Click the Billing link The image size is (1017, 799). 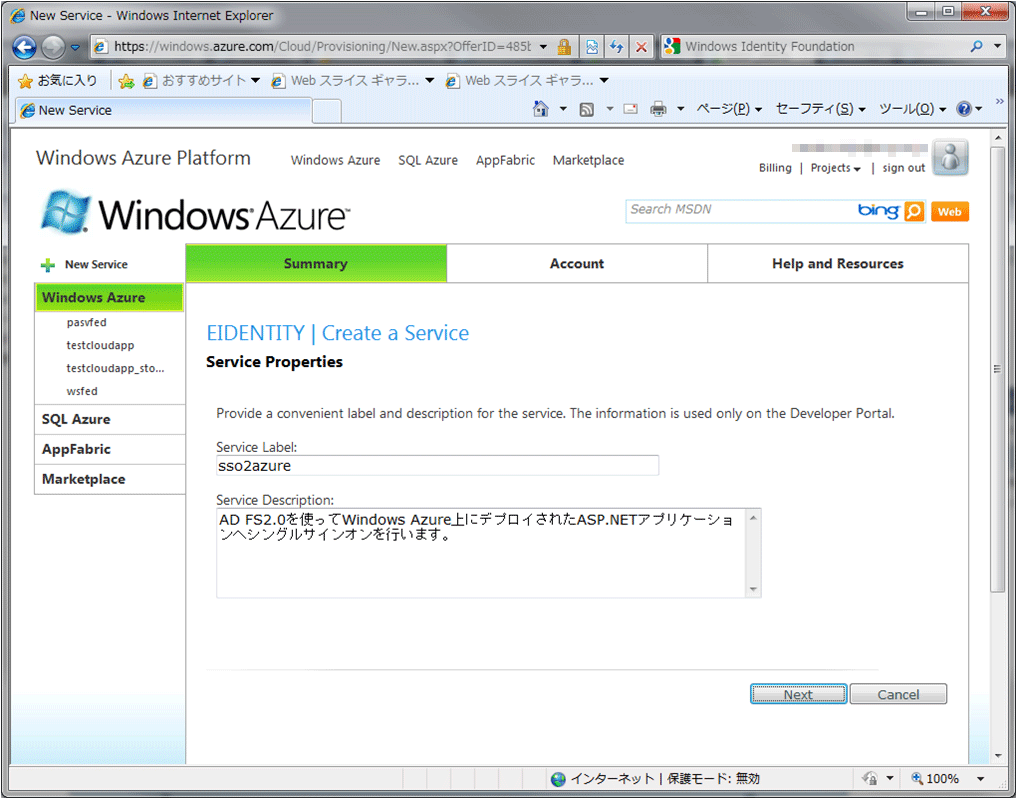[x=775, y=168]
